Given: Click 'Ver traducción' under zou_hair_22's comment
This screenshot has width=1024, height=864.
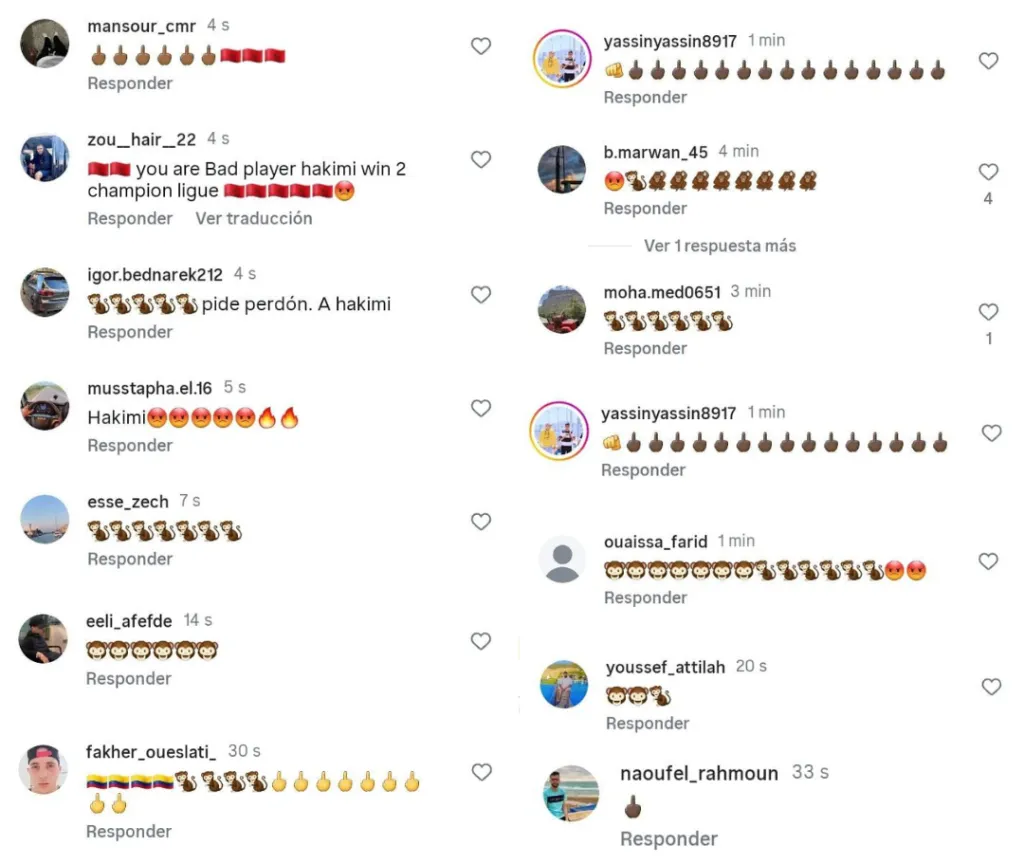Looking at the screenshot, I should (x=253, y=218).
